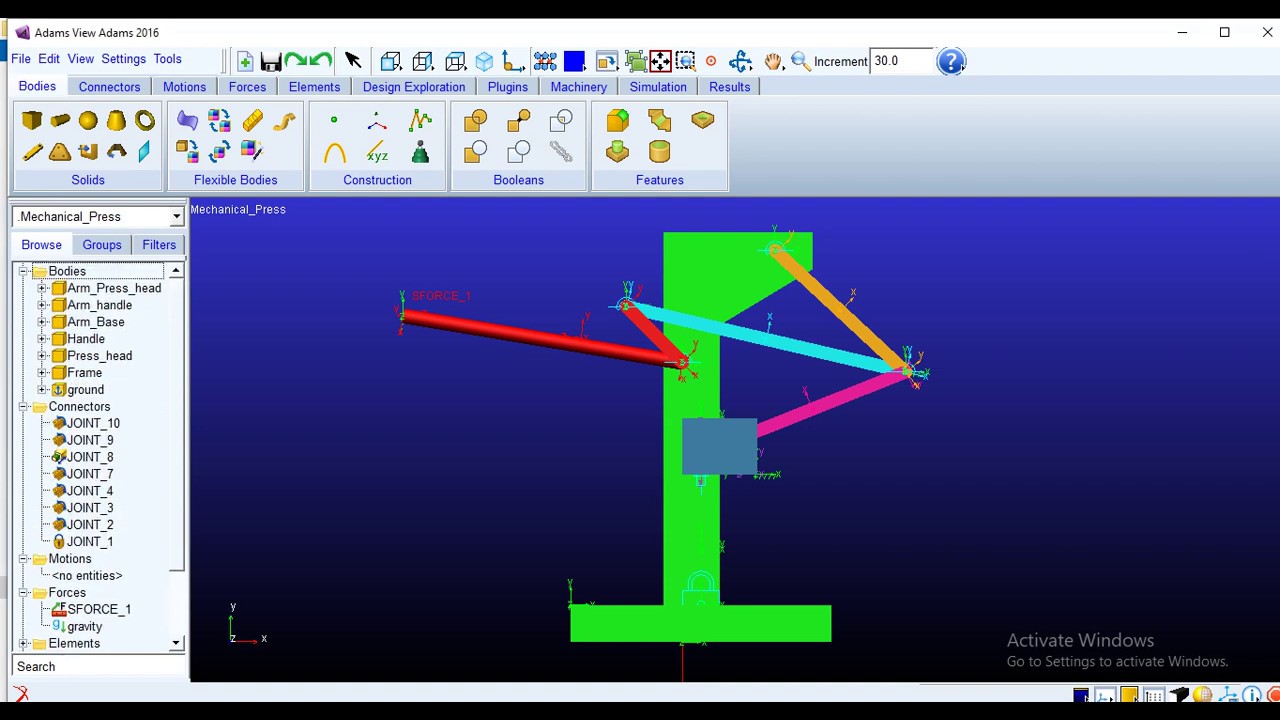Expand the Frame body node
Image resolution: width=1280 pixels, height=720 pixels.
pyautogui.click(x=42, y=373)
